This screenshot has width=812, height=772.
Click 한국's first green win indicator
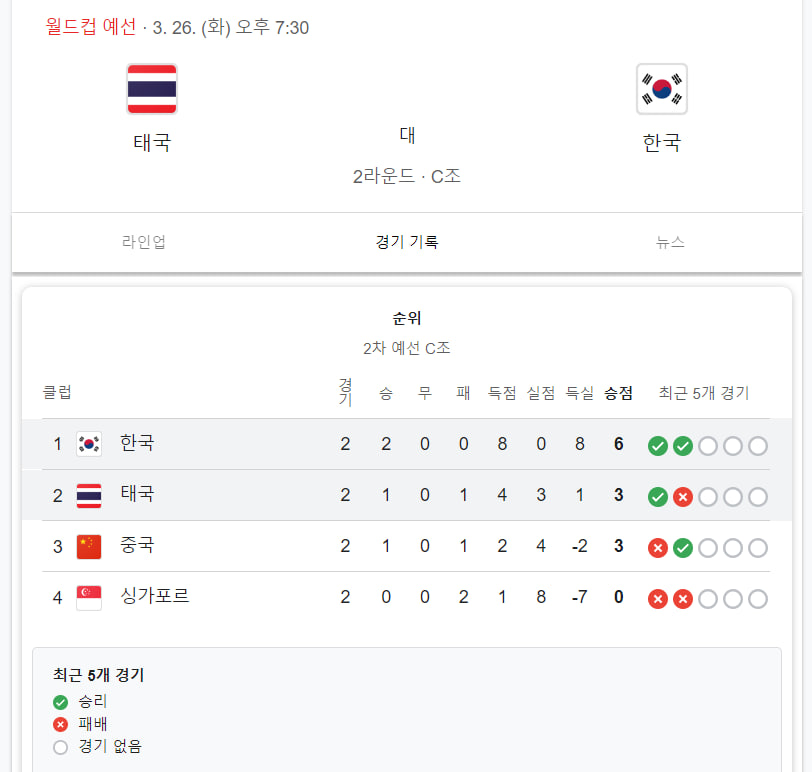[x=658, y=446]
